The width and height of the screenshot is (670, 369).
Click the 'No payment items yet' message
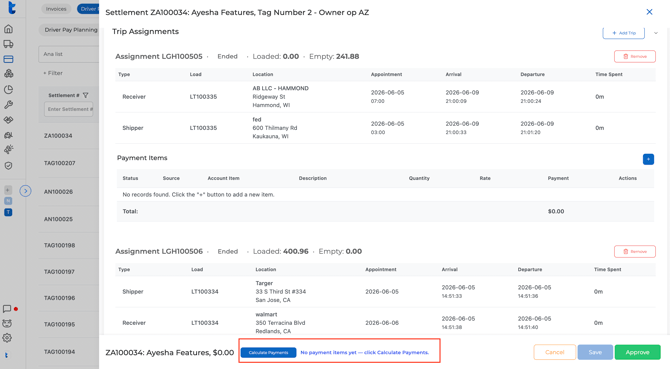364,352
